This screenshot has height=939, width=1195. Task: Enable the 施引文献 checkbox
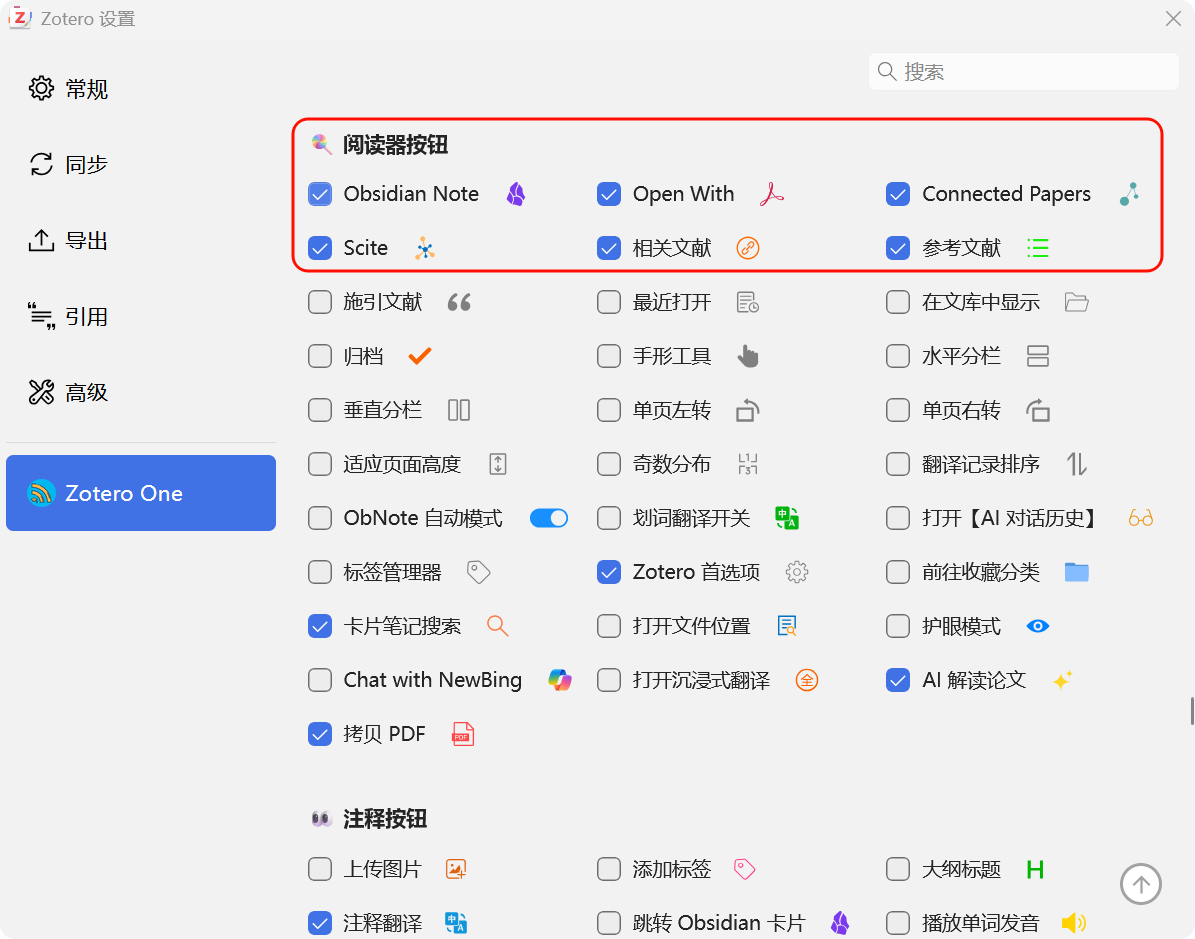[320, 303]
